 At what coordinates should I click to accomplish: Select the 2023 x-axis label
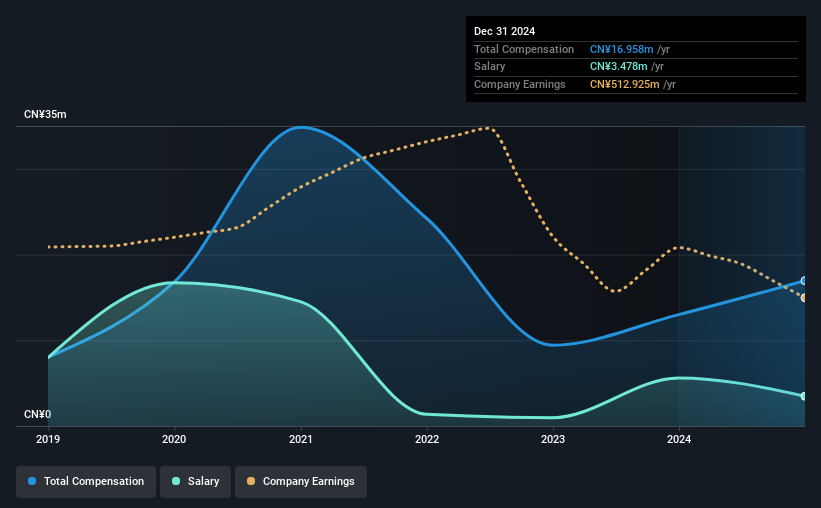[x=553, y=439]
